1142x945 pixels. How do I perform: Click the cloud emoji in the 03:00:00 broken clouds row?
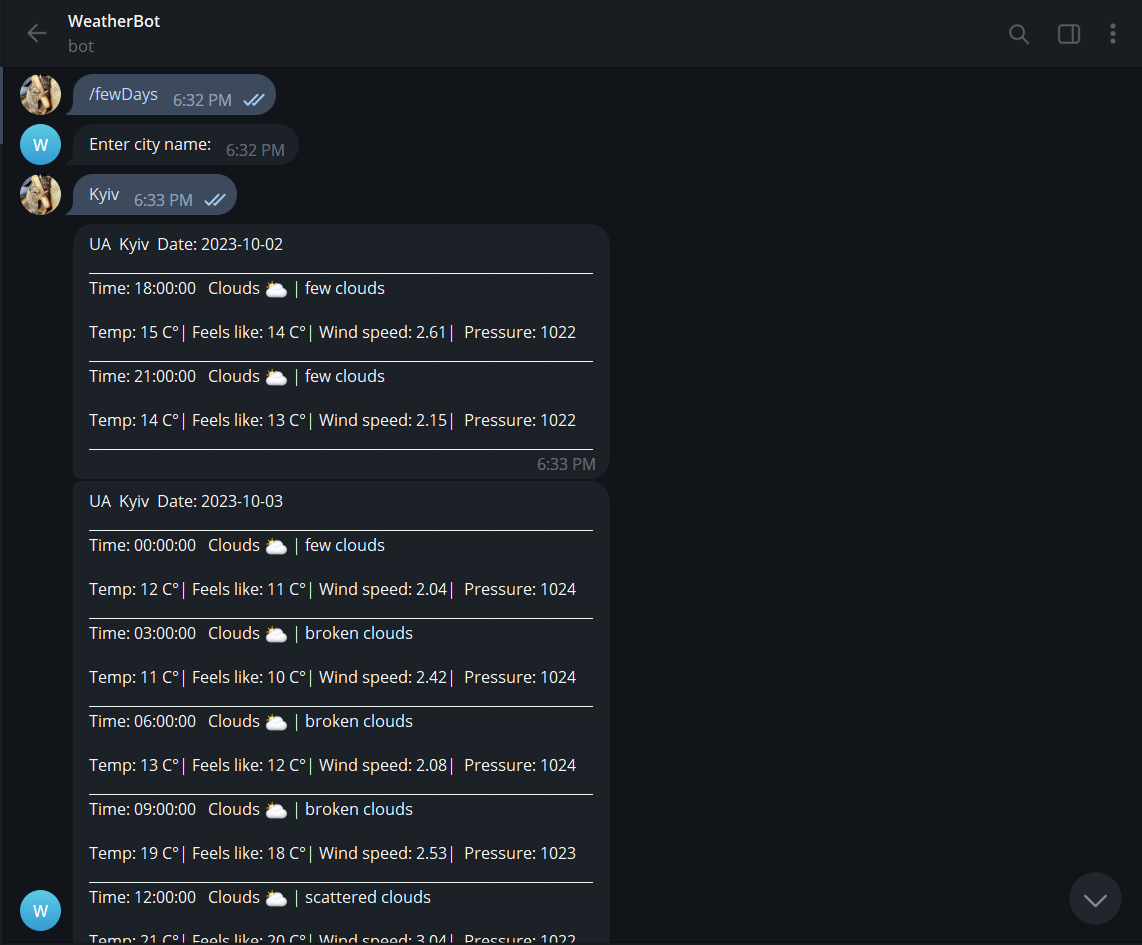[x=275, y=632]
